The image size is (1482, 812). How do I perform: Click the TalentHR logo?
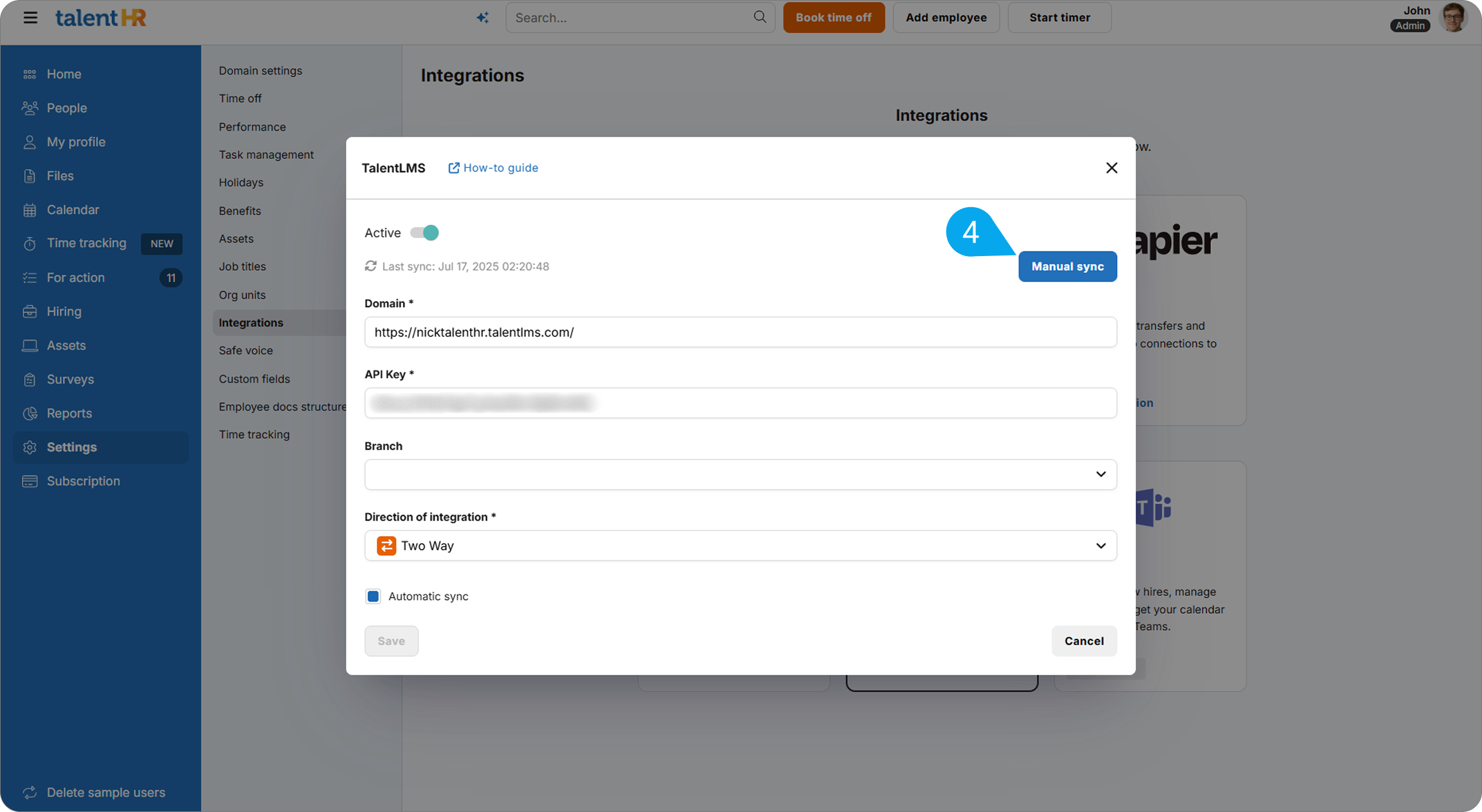click(x=100, y=17)
